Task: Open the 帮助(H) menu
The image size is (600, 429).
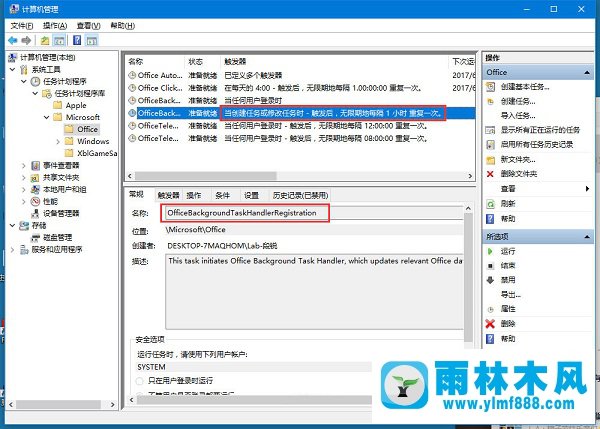Action: (x=122, y=26)
